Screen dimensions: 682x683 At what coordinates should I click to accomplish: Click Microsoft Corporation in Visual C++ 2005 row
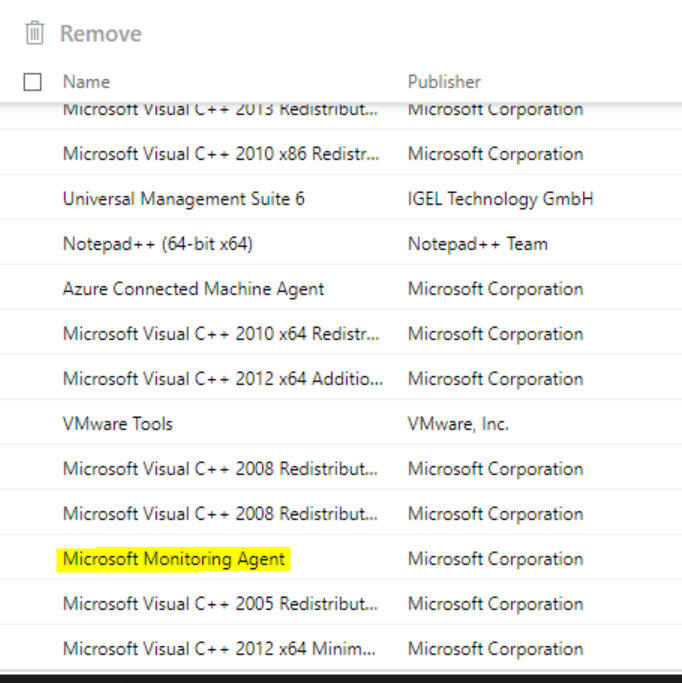click(x=496, y=604)
